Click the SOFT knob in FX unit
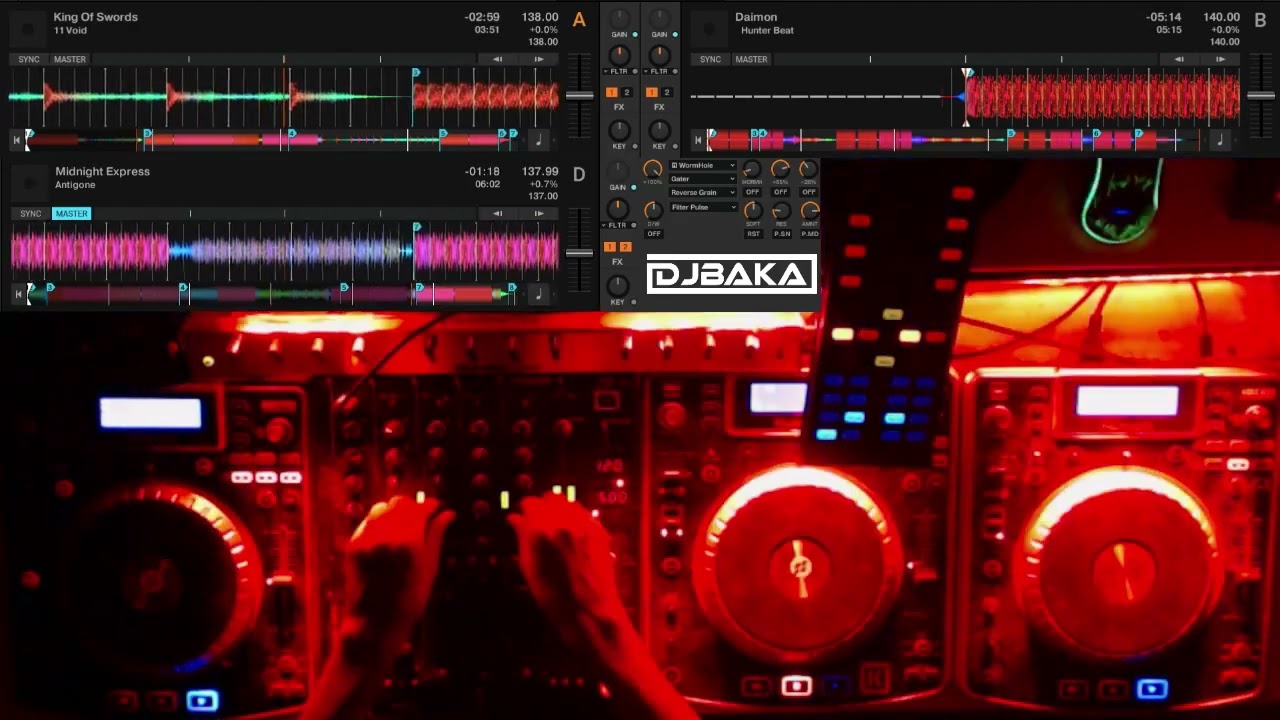 click(x=753, y=210)
